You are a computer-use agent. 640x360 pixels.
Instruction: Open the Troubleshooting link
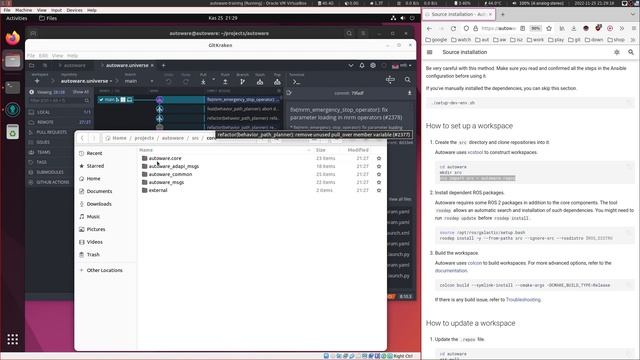(523, 300)
